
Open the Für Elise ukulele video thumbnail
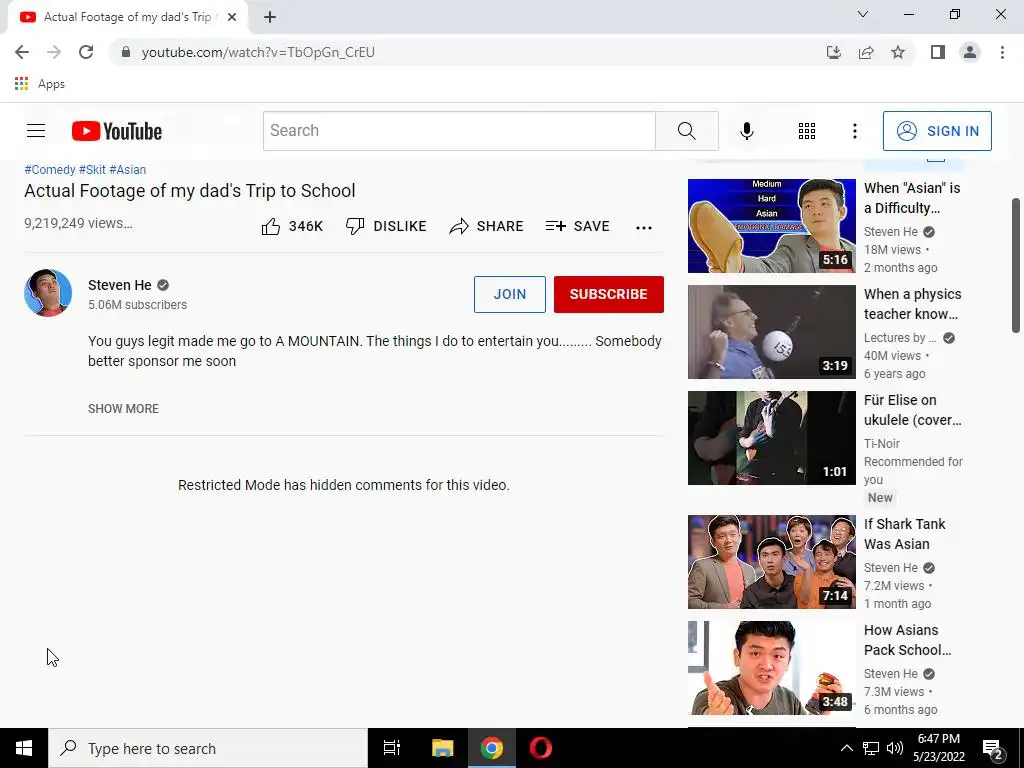[x=771, y=438]
